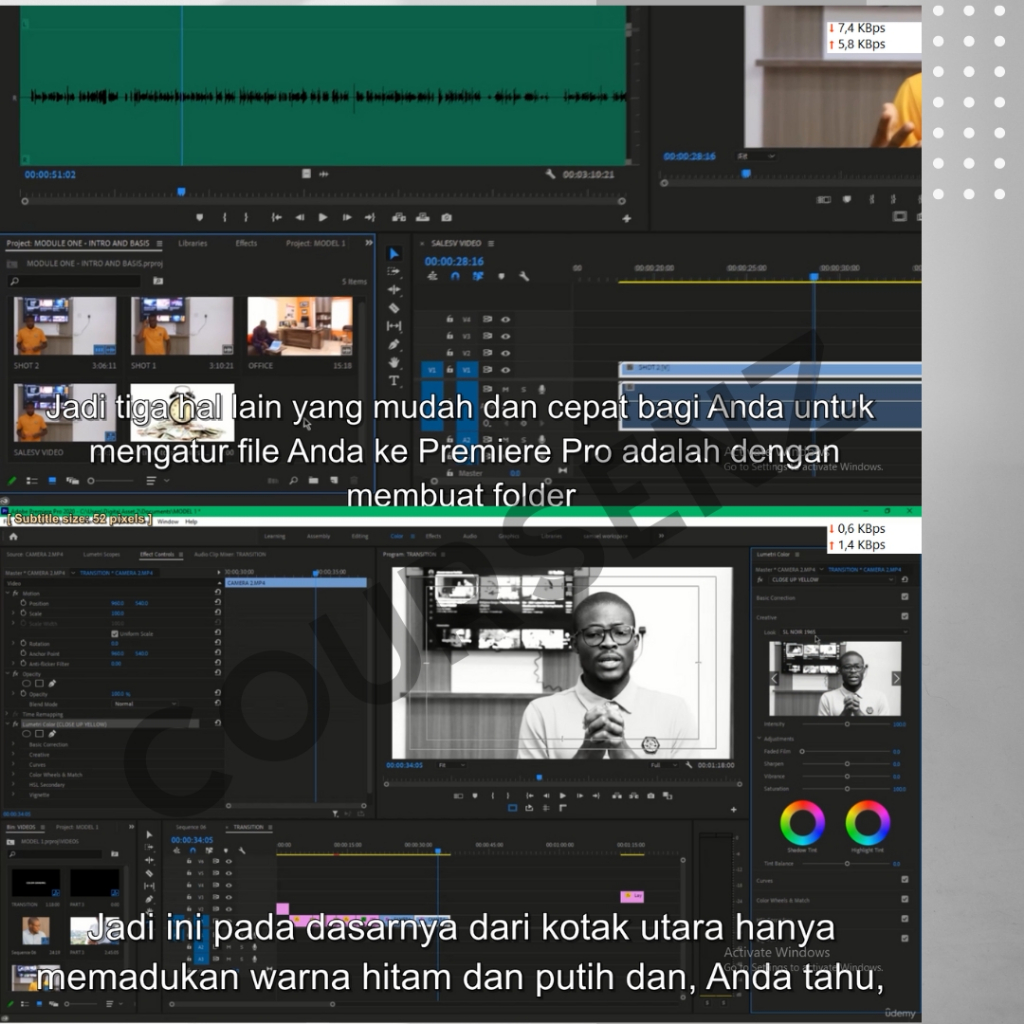This screenshot has height=1024, width=1024.
Task: Click the export frame camera icon in Program monitor
Action: [651, 796]
